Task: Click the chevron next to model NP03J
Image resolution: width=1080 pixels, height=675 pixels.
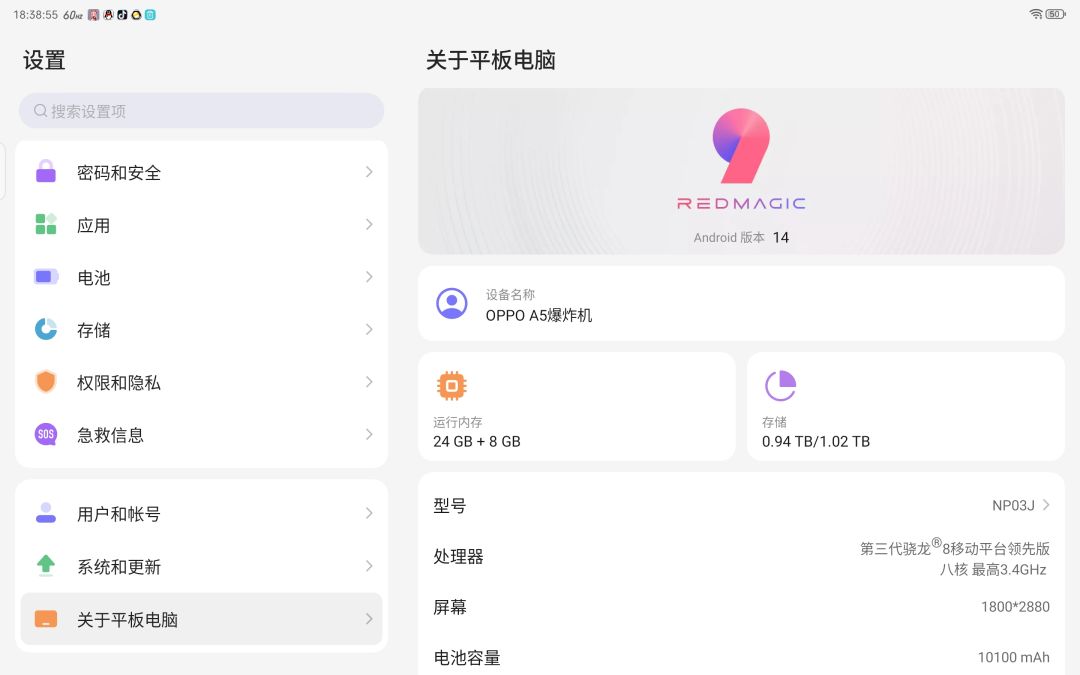Action: coord(1046,505)
